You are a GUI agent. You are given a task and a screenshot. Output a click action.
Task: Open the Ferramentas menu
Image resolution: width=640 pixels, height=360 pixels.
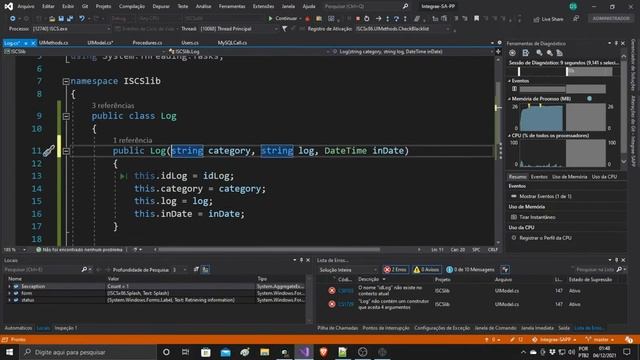click(232, 7)
